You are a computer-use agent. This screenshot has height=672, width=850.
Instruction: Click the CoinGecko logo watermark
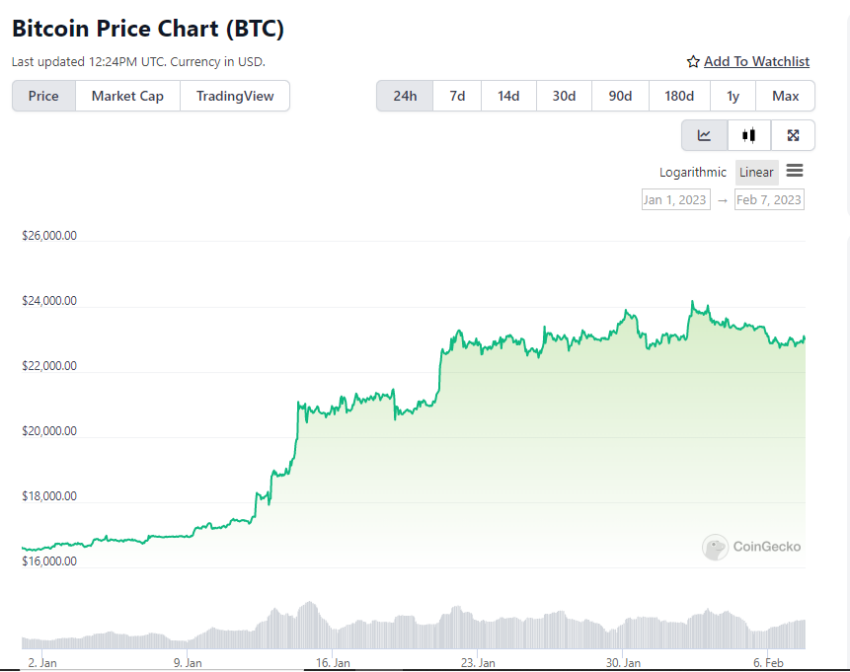point(751,547)
